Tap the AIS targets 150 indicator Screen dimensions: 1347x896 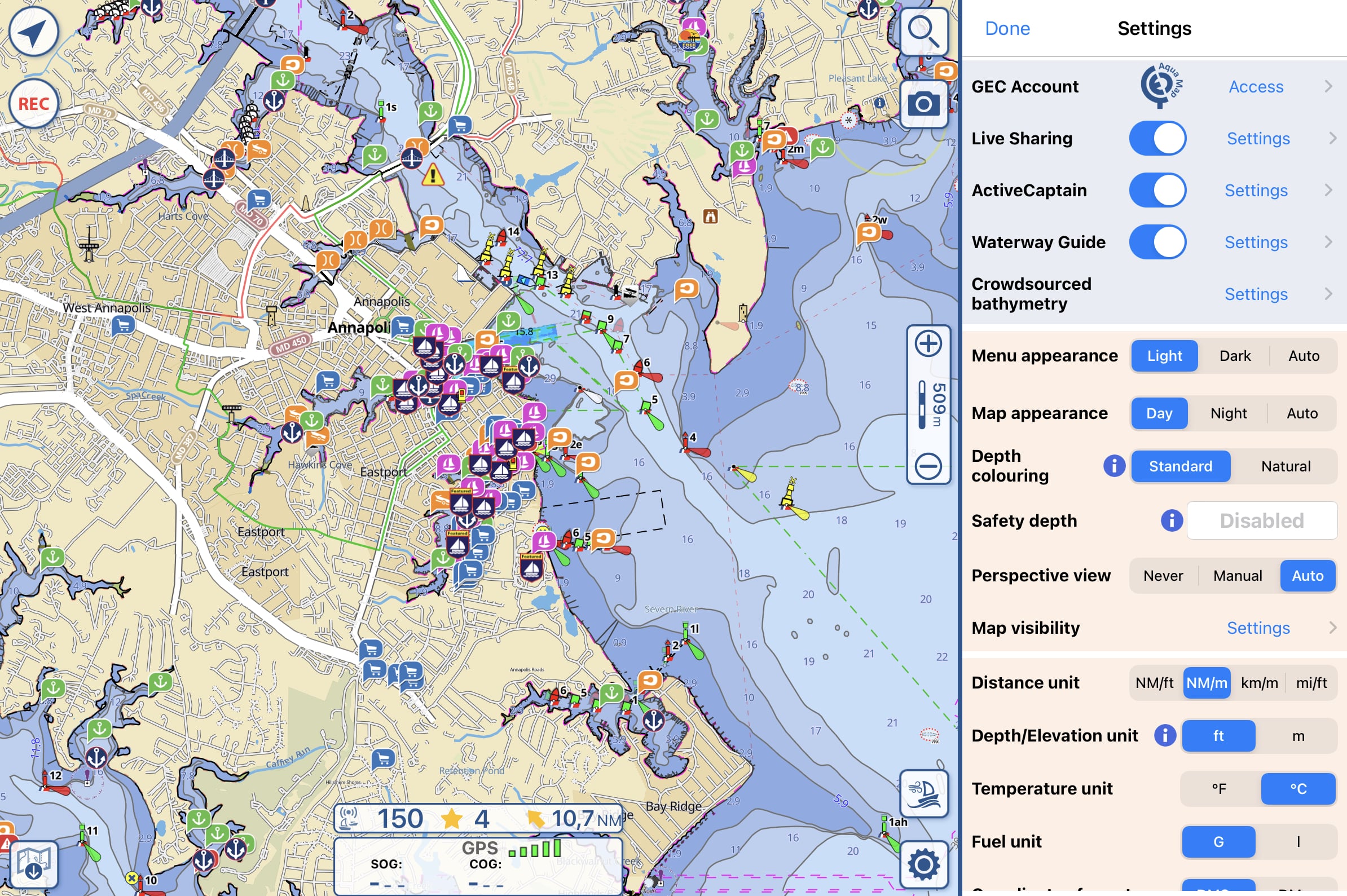point(382,818)
